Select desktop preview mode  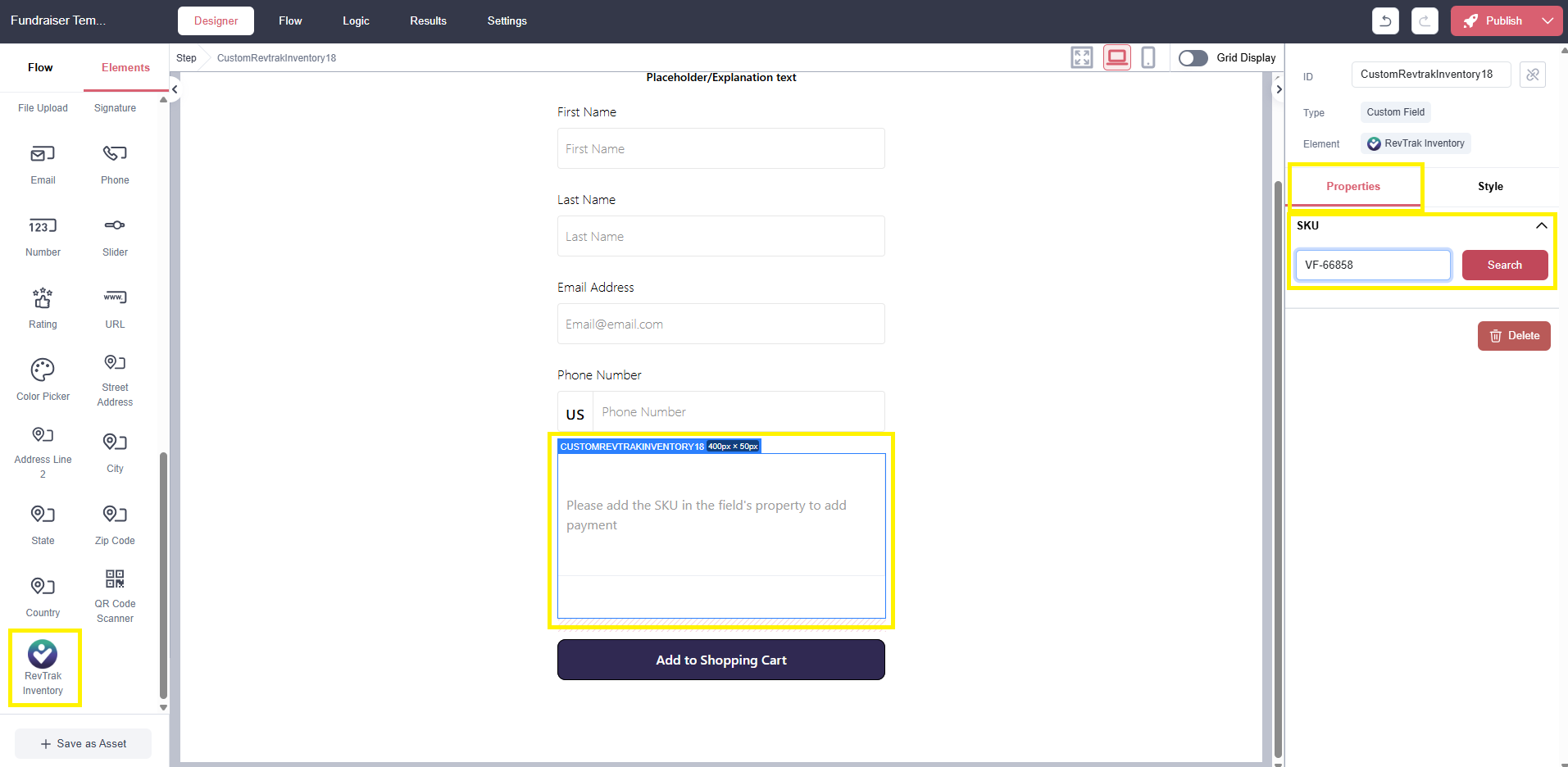pyautogui.click(x=1116, y=57)
